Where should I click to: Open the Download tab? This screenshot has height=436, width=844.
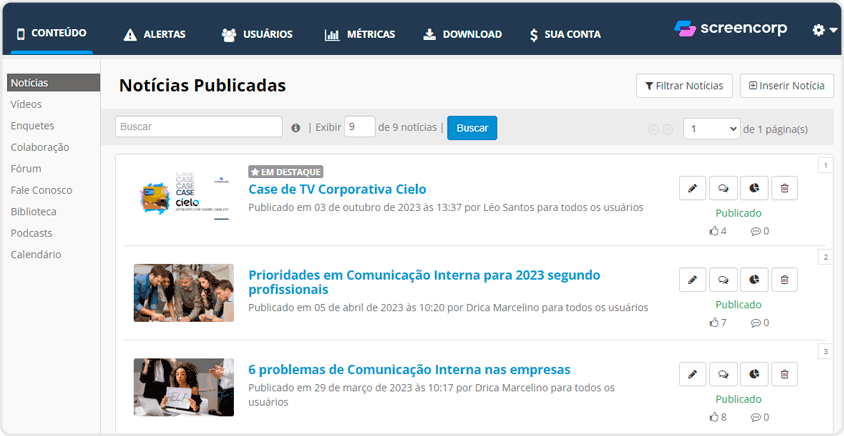(462, 34)
